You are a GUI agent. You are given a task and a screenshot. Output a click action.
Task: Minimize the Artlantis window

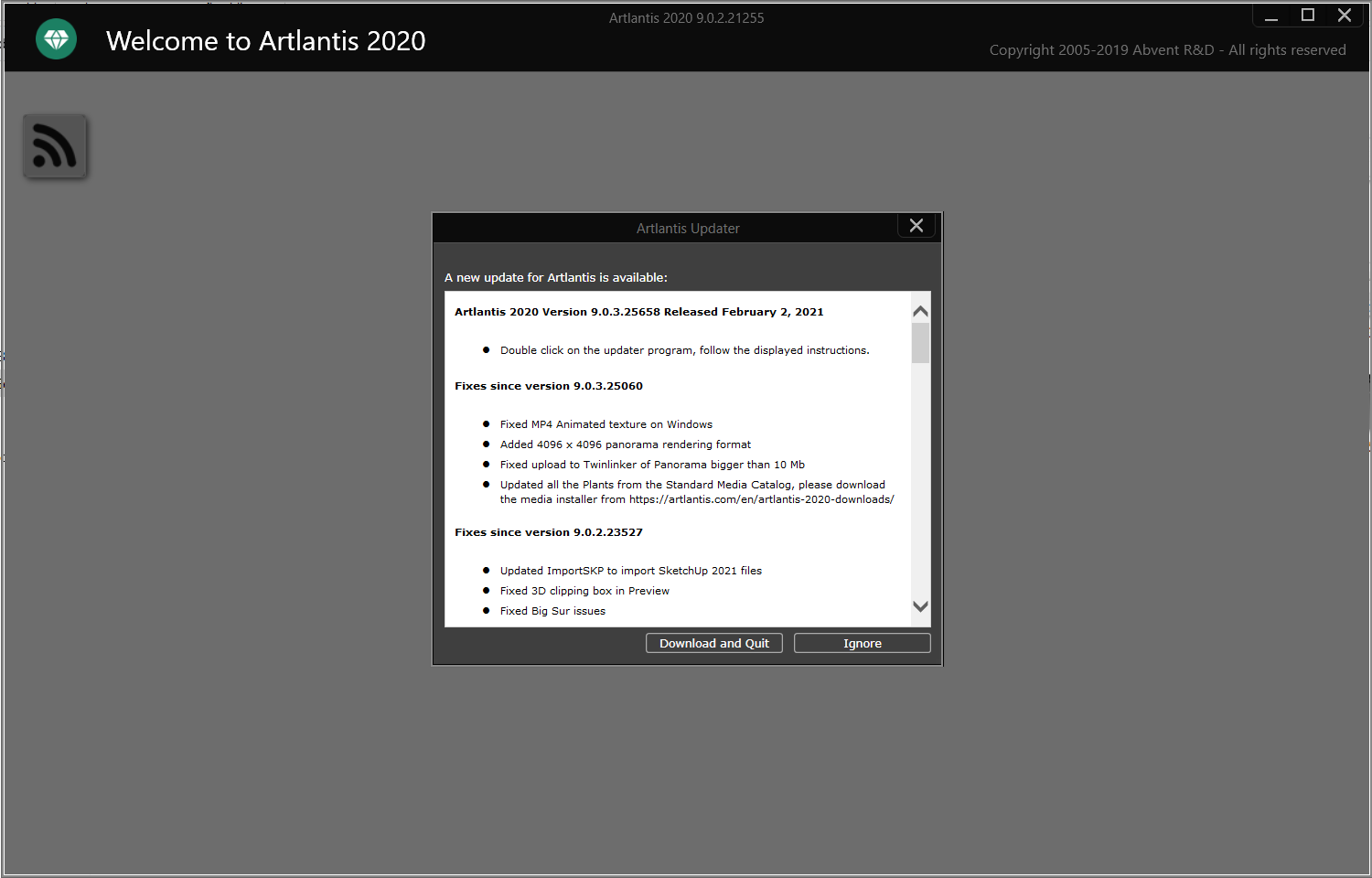tap(1272, 15)
